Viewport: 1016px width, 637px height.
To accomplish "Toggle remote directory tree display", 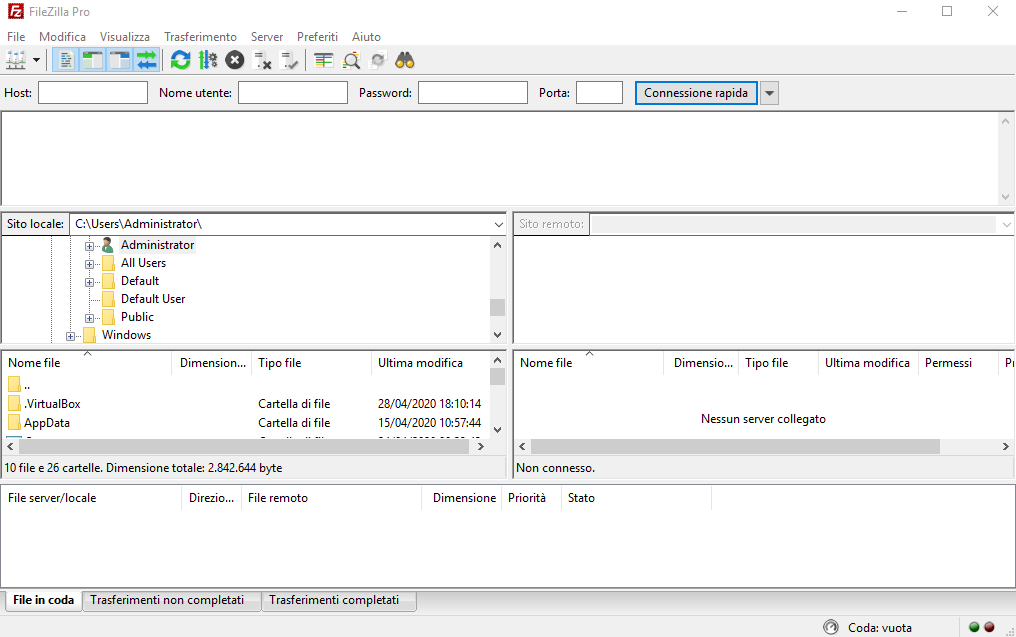I will coord(120,60).
